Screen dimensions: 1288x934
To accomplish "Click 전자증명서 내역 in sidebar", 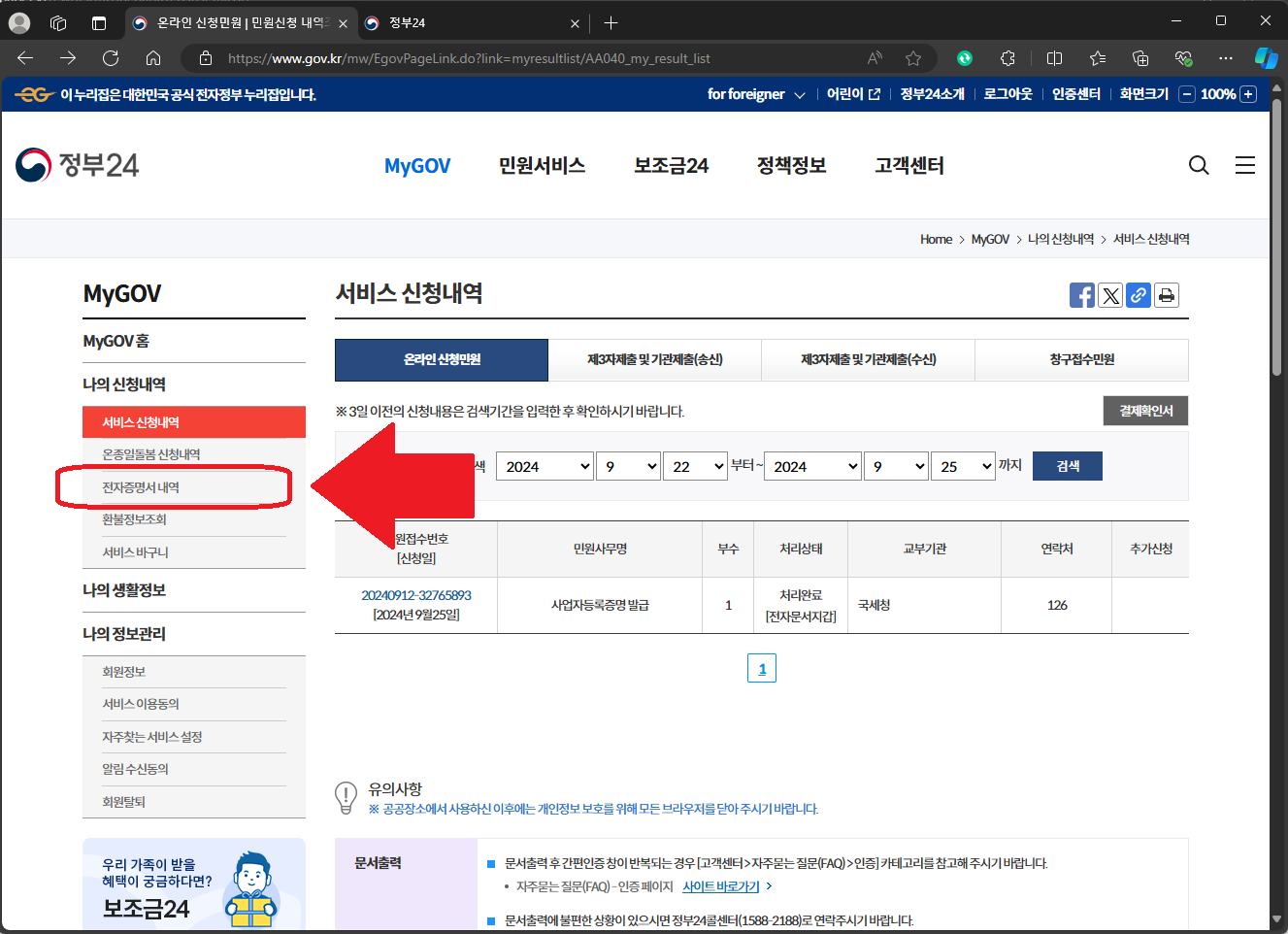I will (x=141, y=487).
